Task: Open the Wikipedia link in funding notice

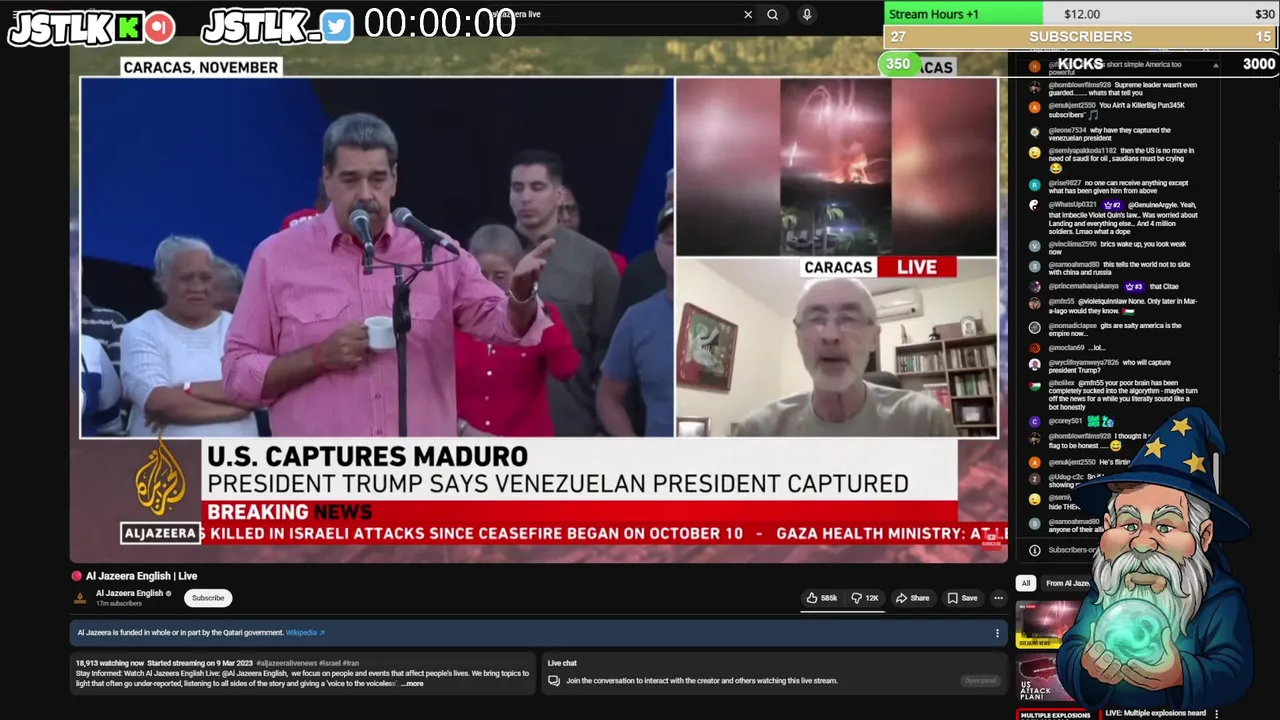Action: [305, 633]
